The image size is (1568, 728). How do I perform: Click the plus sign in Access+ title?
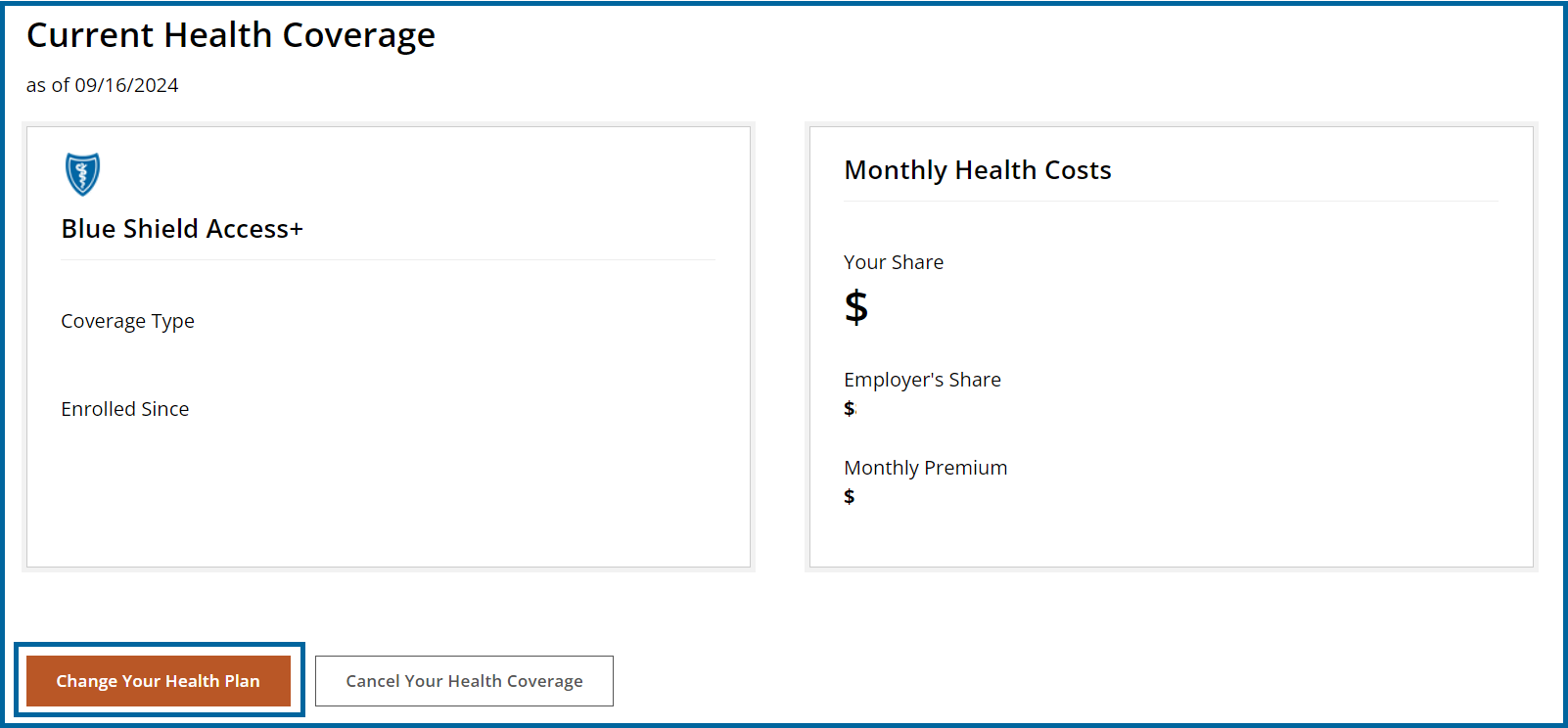pyautogui.click(x=297, y=230)
